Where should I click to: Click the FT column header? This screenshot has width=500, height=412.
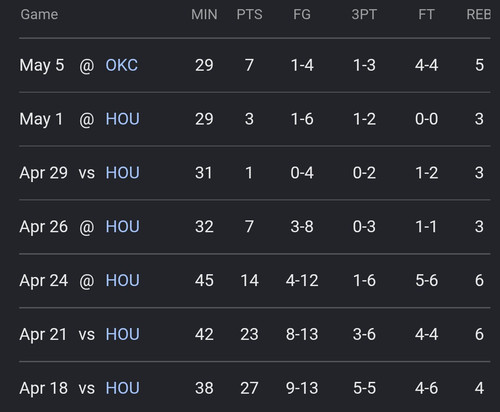click(426, 14)
